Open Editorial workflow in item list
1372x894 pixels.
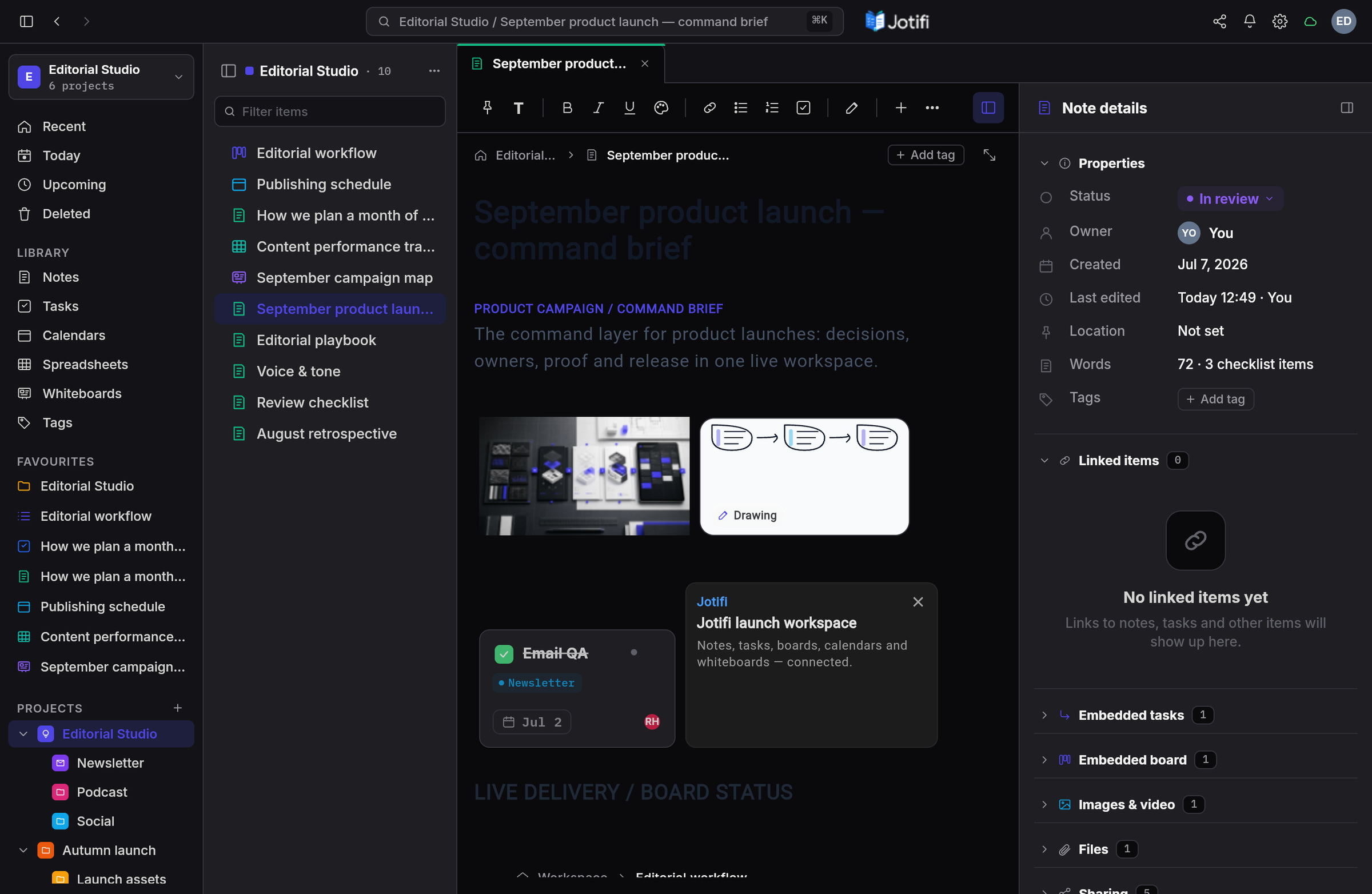329,153
